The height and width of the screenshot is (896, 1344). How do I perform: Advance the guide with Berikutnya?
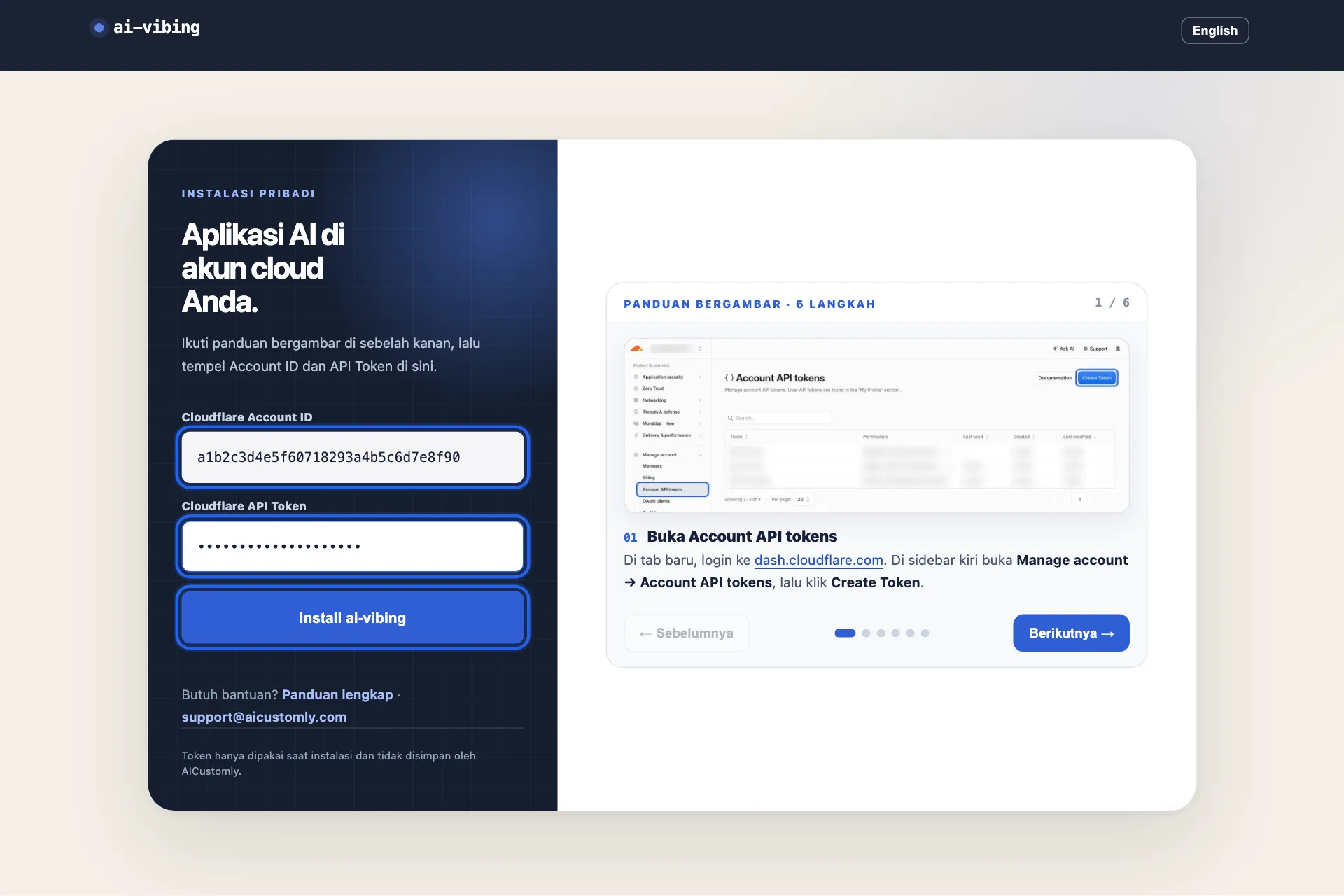(1071, 633)
